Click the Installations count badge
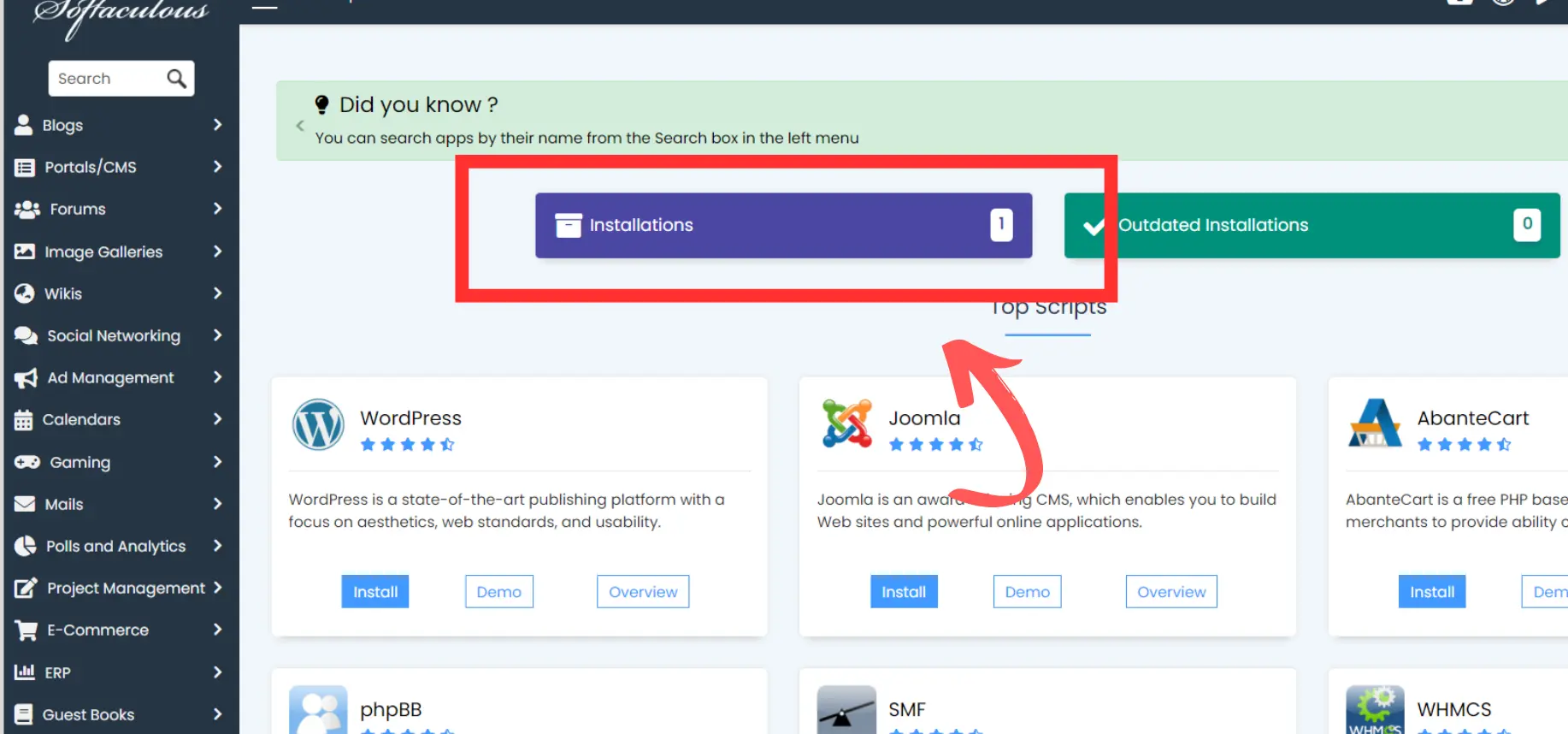The height and width of the screenshot is (734, 1568). [1001, 224]
